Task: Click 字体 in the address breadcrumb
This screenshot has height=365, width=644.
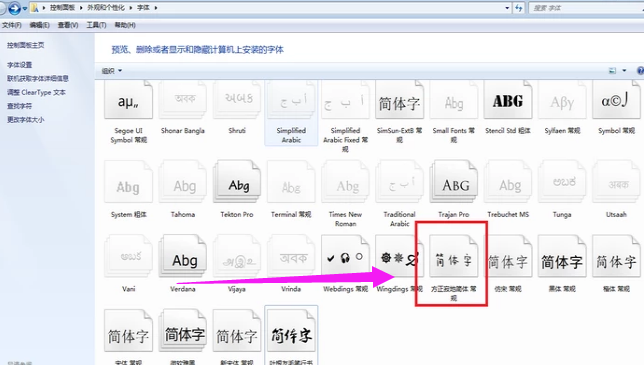Action: (x=143, y=8)
